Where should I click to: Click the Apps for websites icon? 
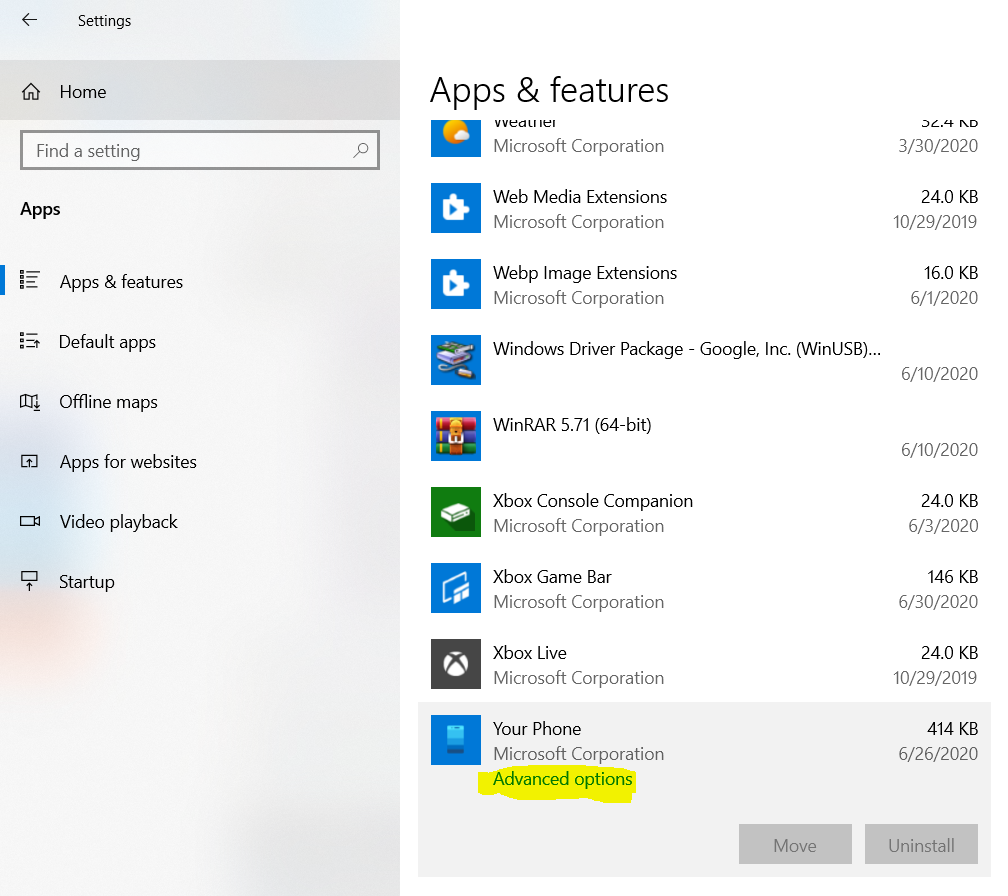click(x=30, y=461)
